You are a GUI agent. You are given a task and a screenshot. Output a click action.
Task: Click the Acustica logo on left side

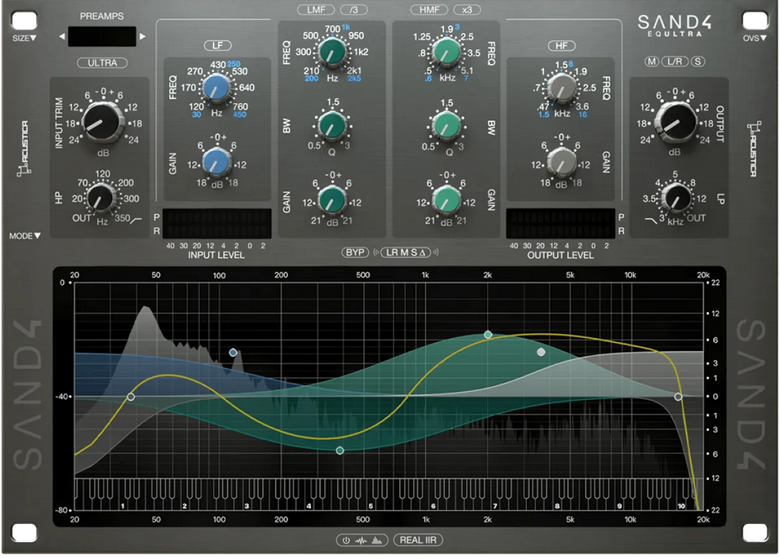click(x=23, y=149)
